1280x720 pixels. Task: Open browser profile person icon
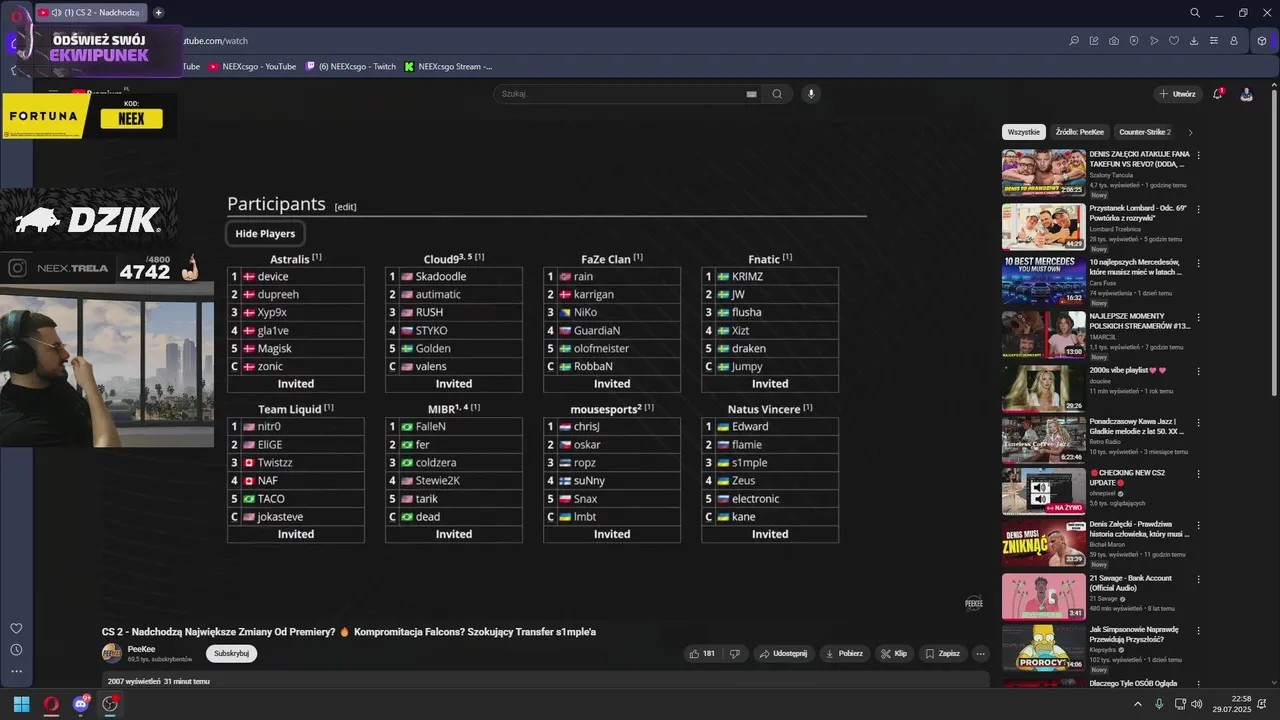[x=1234, y=41]
